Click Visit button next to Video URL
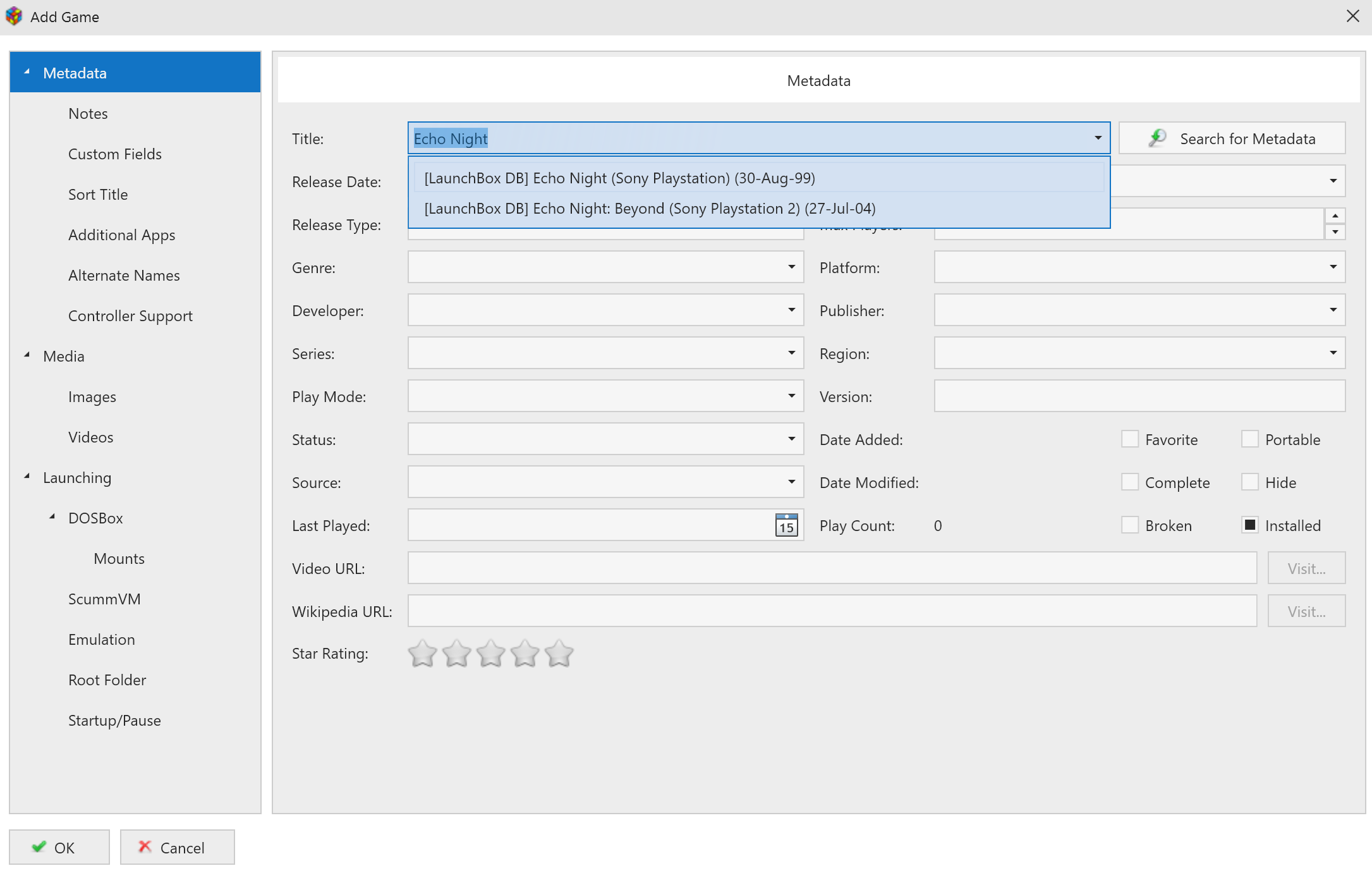 pos(1306,568)
